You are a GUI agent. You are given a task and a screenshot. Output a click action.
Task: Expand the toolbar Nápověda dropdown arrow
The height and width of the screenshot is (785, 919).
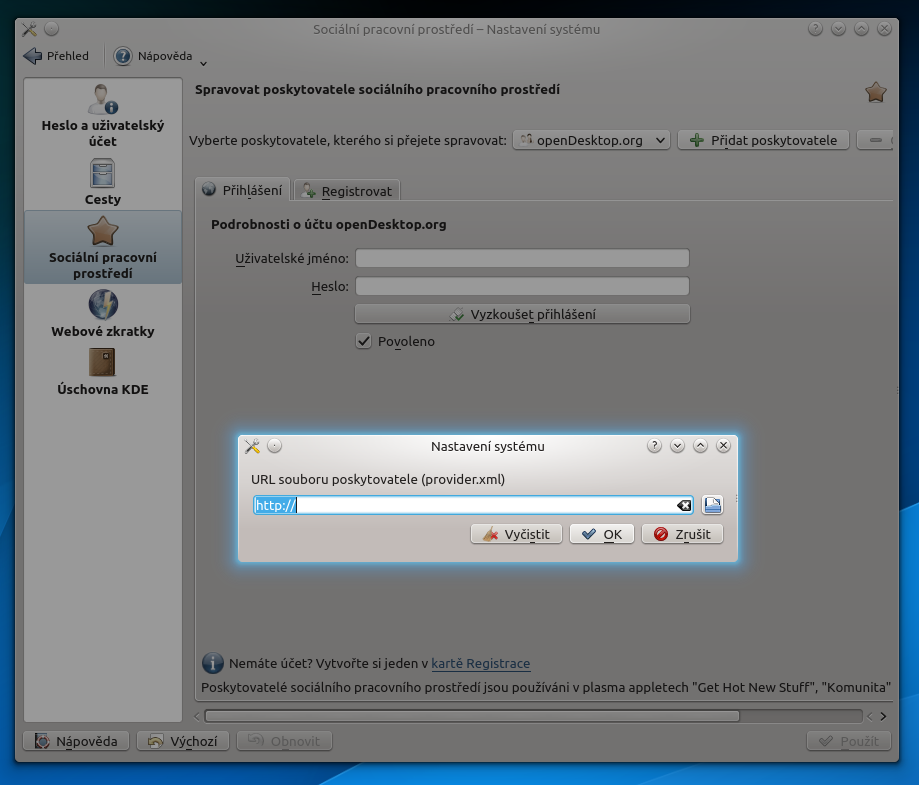(203, 63)
